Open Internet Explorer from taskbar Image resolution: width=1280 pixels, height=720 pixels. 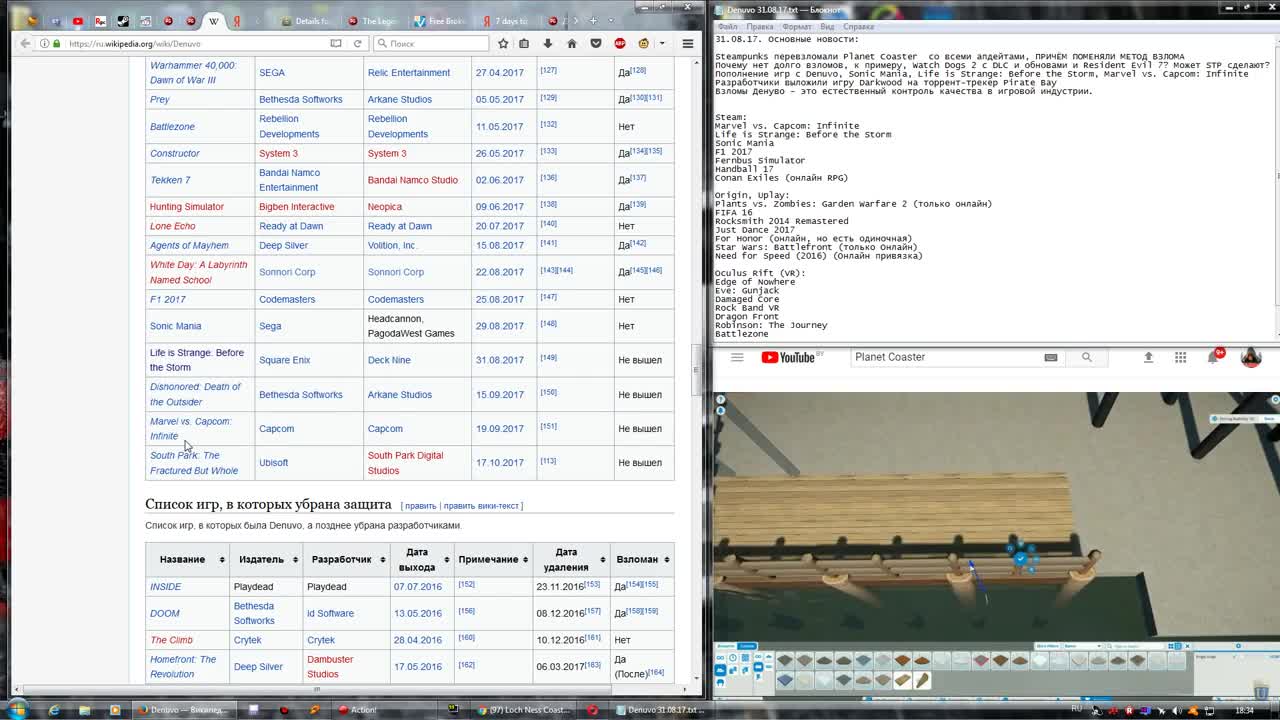tap(54, 710)
